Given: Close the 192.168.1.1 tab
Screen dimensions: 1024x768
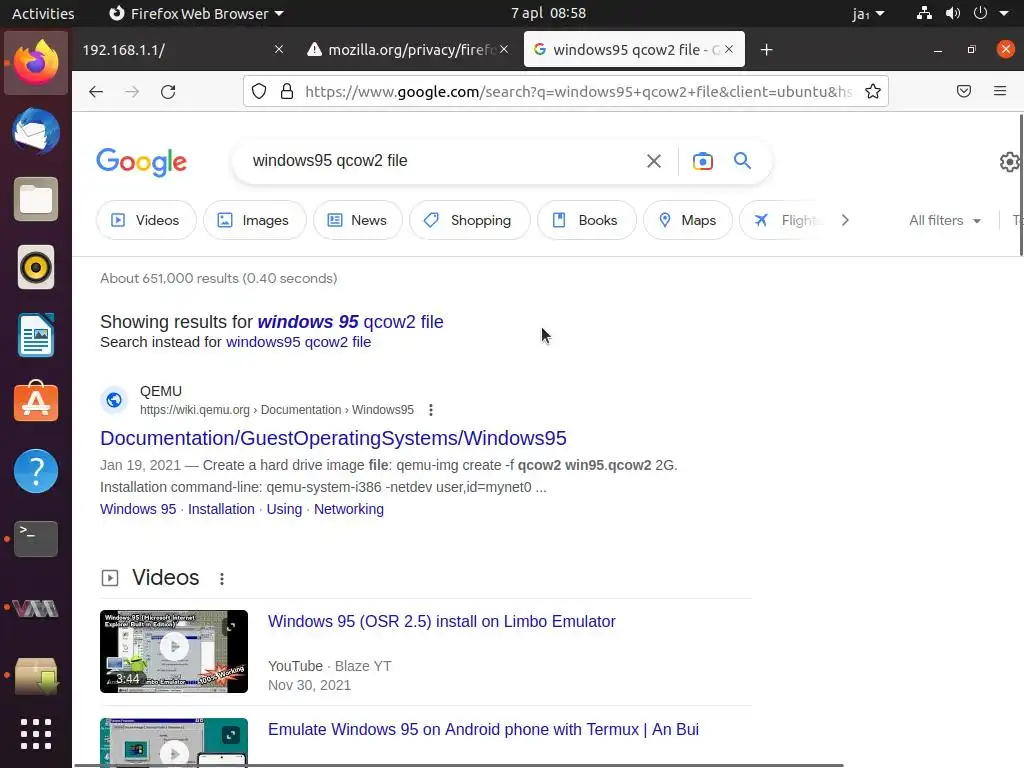Looking at the screenshot, I should point(279,49).
